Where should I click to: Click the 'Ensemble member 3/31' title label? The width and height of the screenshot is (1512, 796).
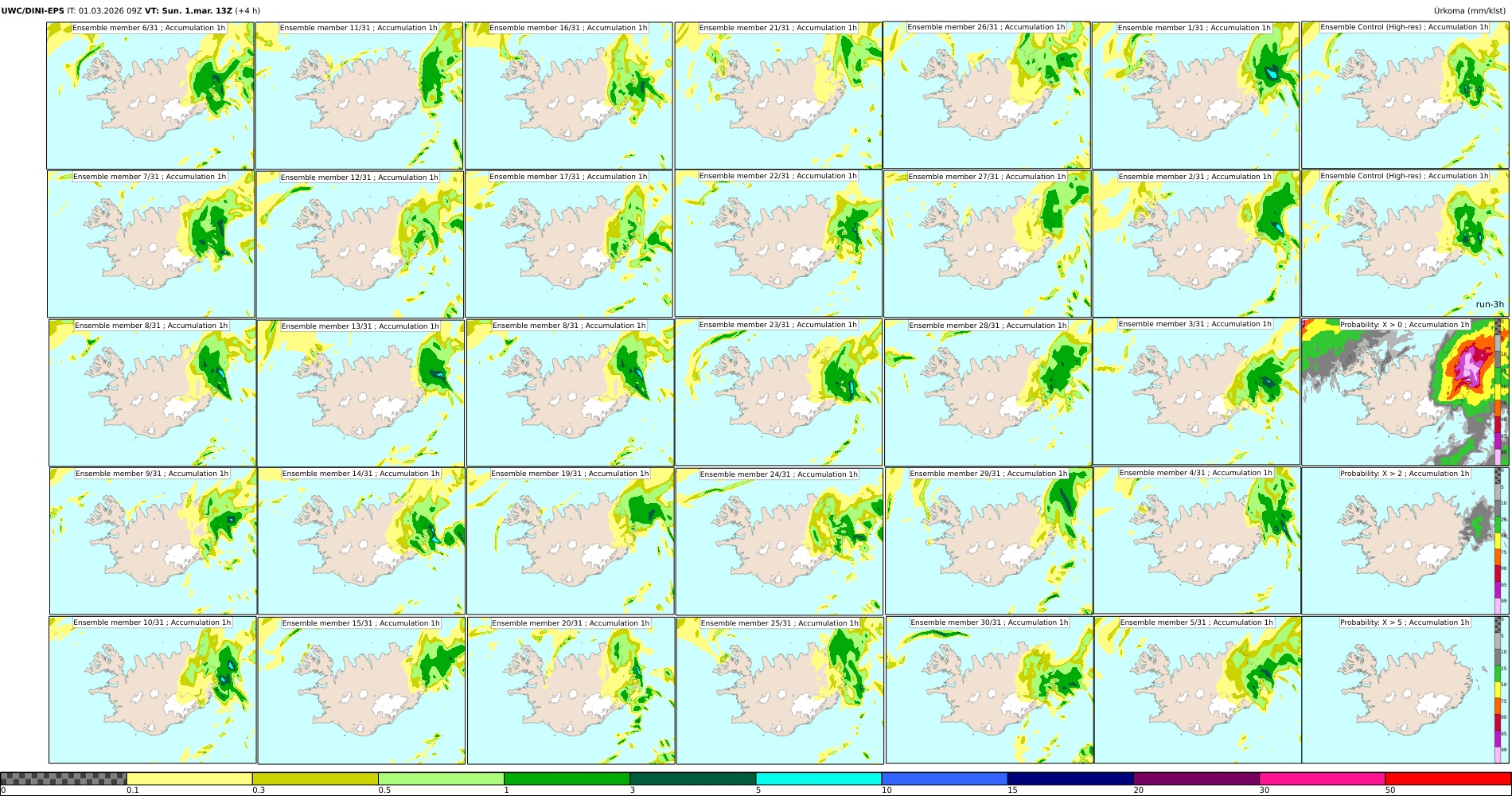click(1197, 324)
